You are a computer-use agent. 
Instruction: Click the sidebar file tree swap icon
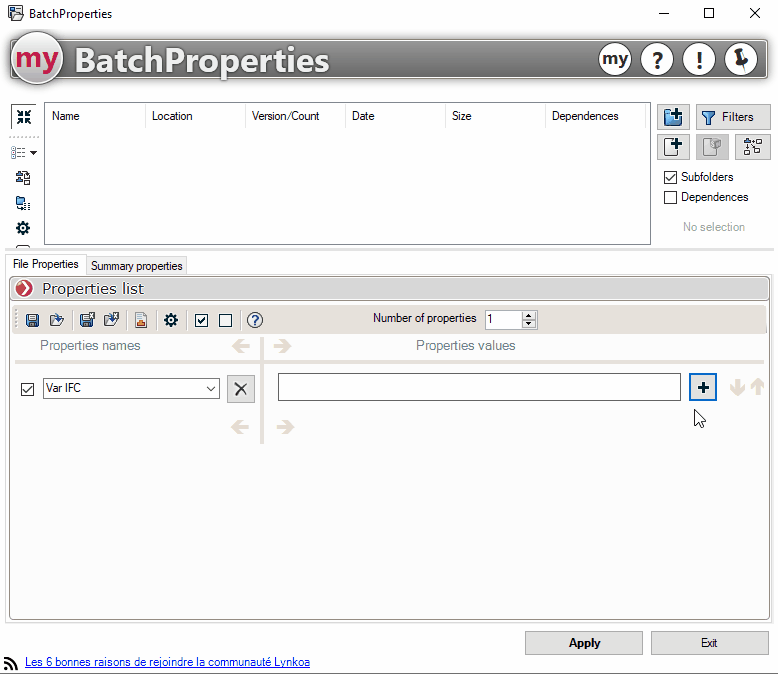[23, 178]
